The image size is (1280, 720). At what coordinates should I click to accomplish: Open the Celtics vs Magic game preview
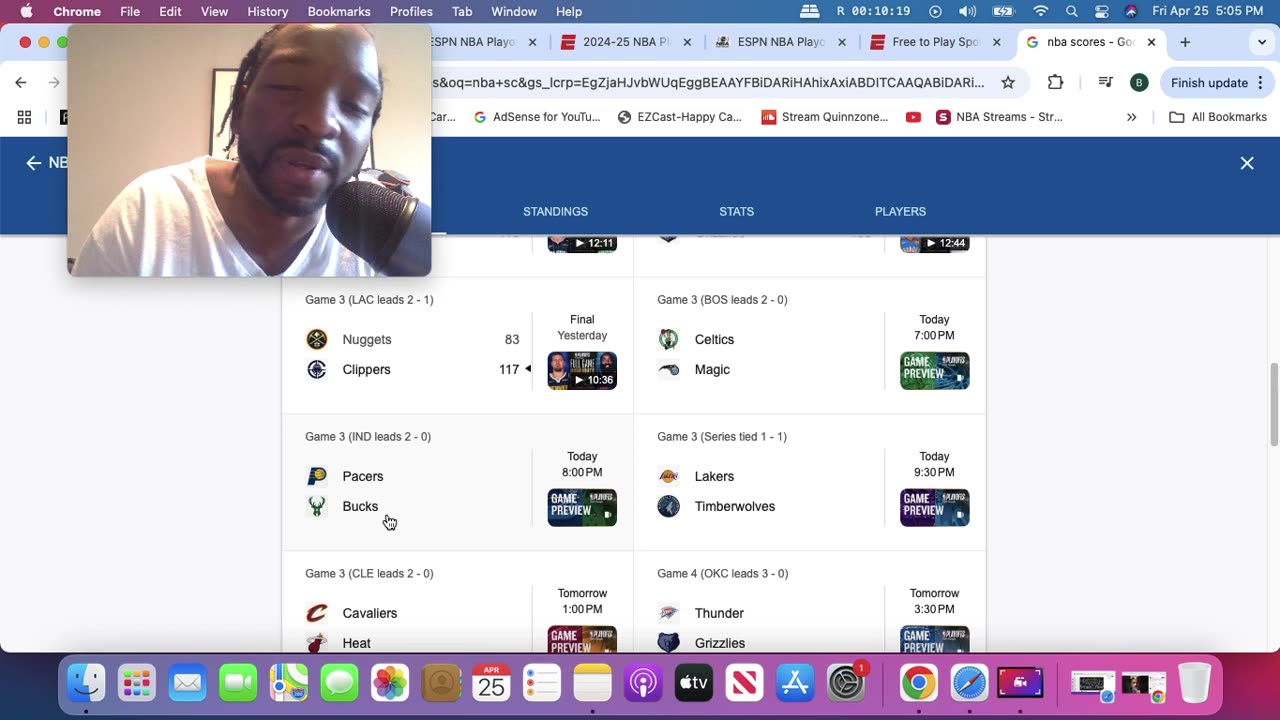pyautogui.click(x=934, y=371)
